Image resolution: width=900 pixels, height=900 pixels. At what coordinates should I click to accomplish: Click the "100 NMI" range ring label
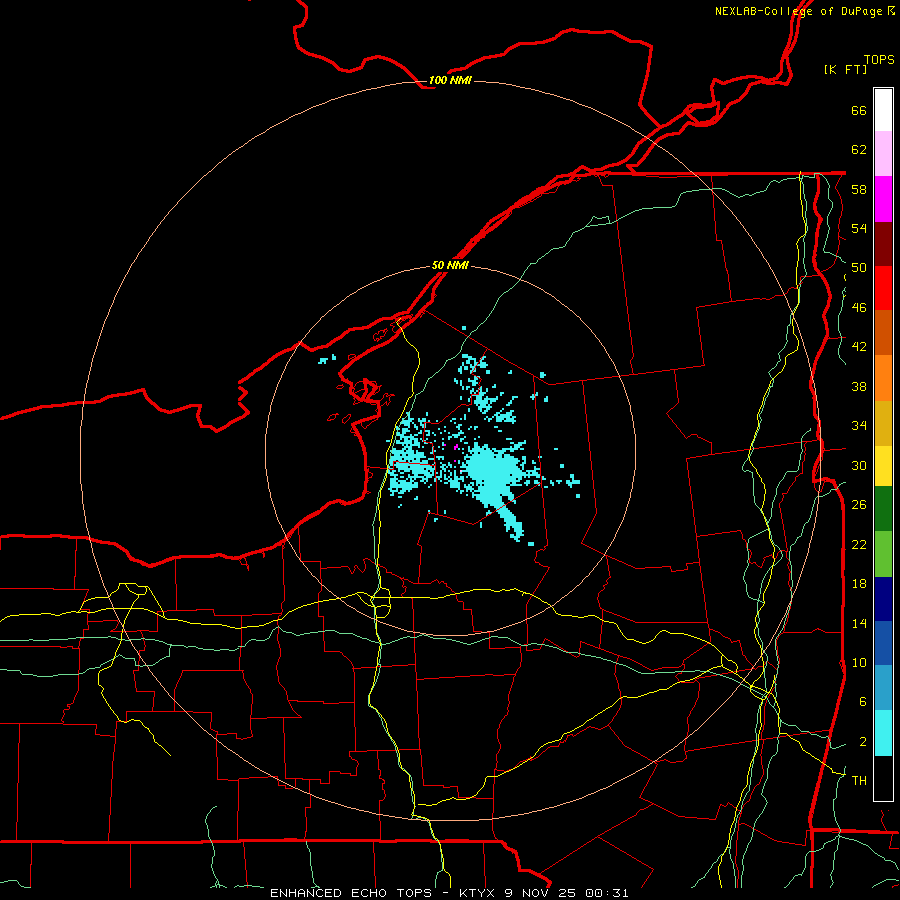[450, 80]
